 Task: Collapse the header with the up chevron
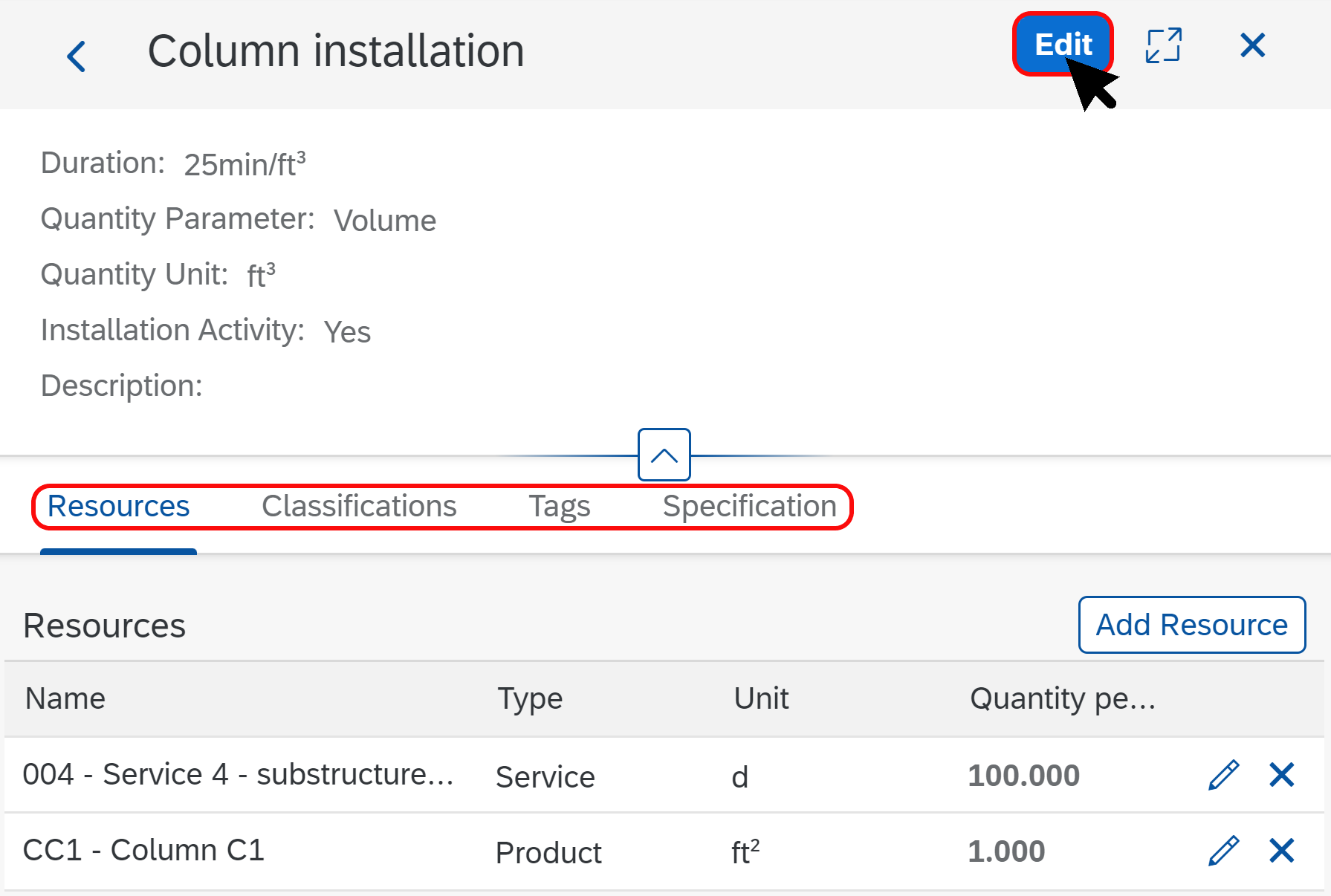664,455
